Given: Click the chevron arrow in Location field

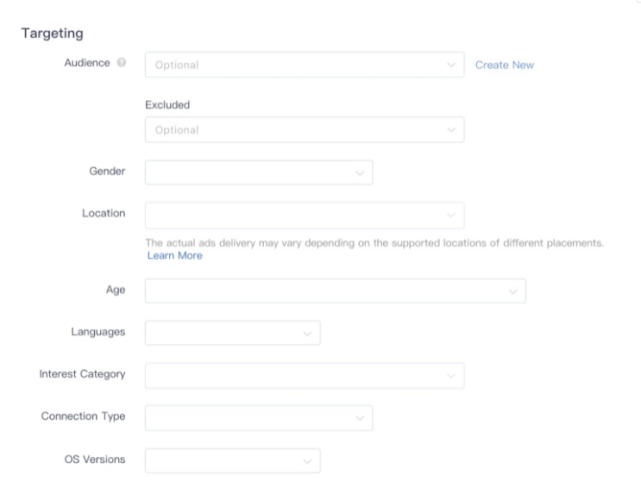Looking at the screenshot, I should (451, 214).
